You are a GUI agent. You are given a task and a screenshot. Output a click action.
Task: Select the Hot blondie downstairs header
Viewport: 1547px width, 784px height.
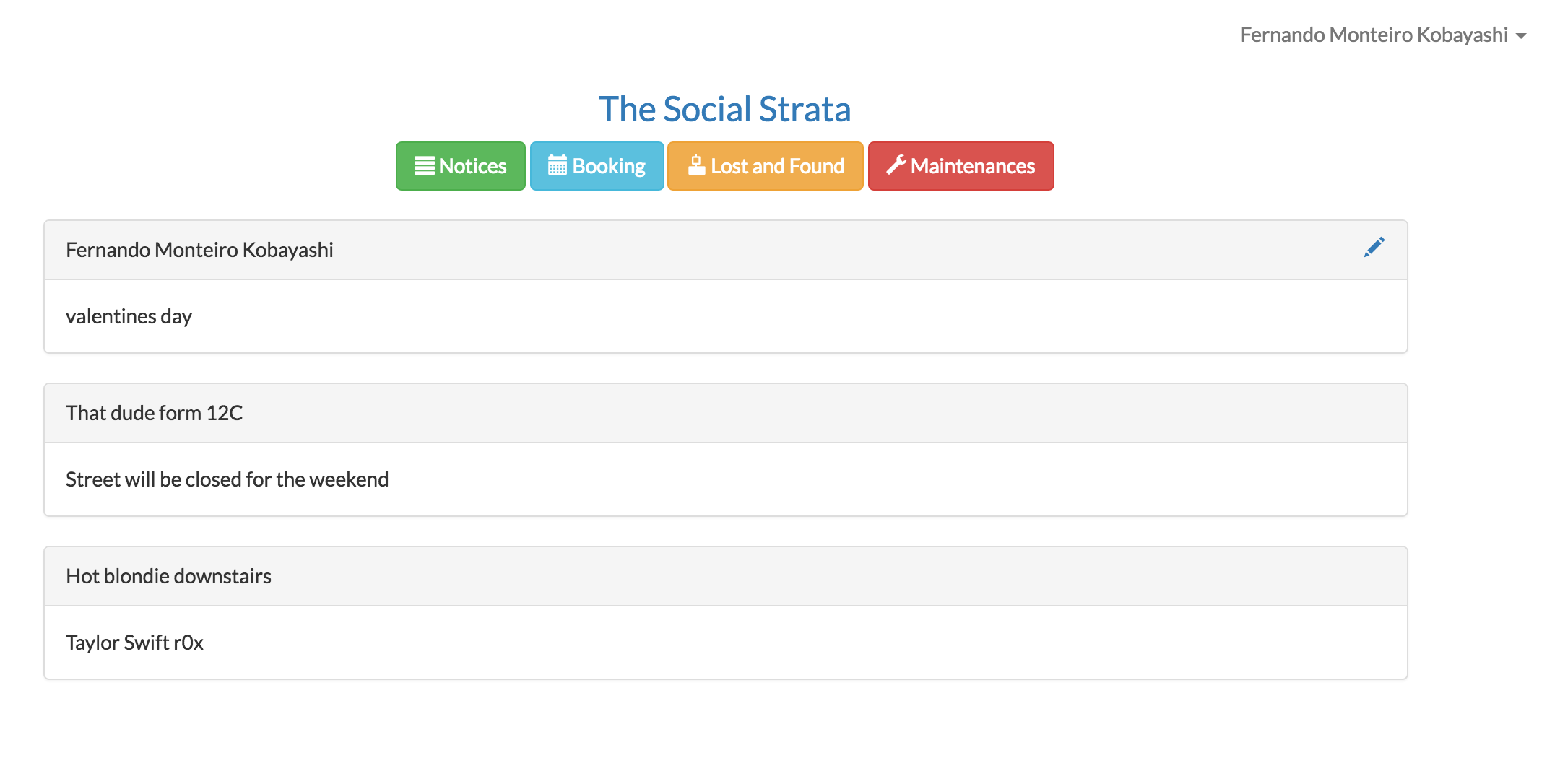pos(726,576)
